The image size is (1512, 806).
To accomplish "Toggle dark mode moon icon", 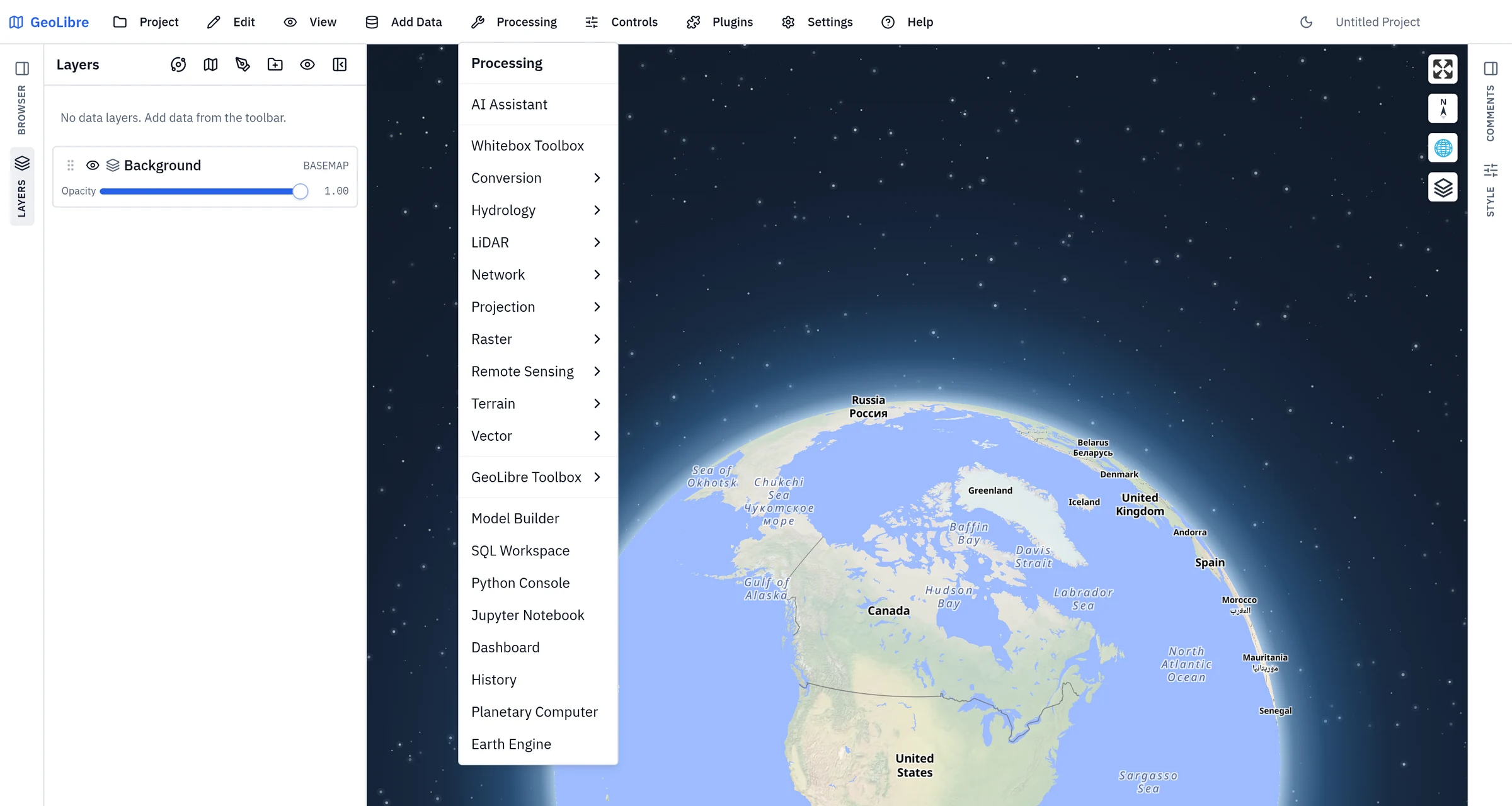I will tap(1306, 22).
